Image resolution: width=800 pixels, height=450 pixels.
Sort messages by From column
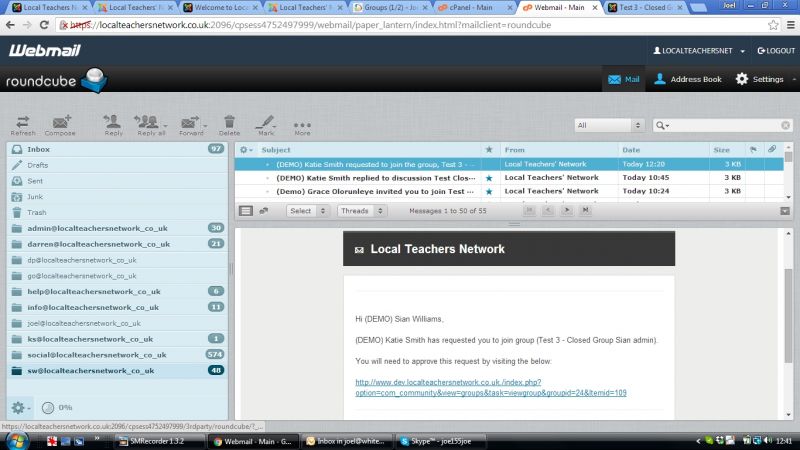[x=514, y=149]
